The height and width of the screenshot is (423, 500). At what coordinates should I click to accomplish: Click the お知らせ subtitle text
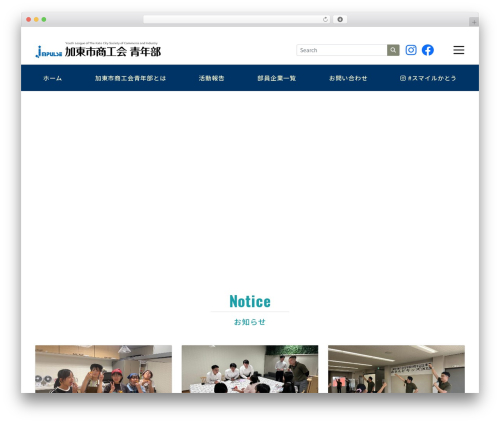tap(250, 322)
